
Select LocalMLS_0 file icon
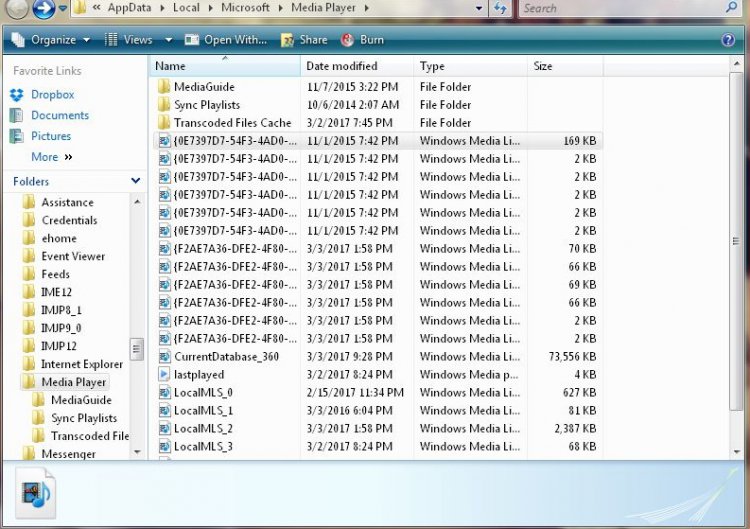164,393
